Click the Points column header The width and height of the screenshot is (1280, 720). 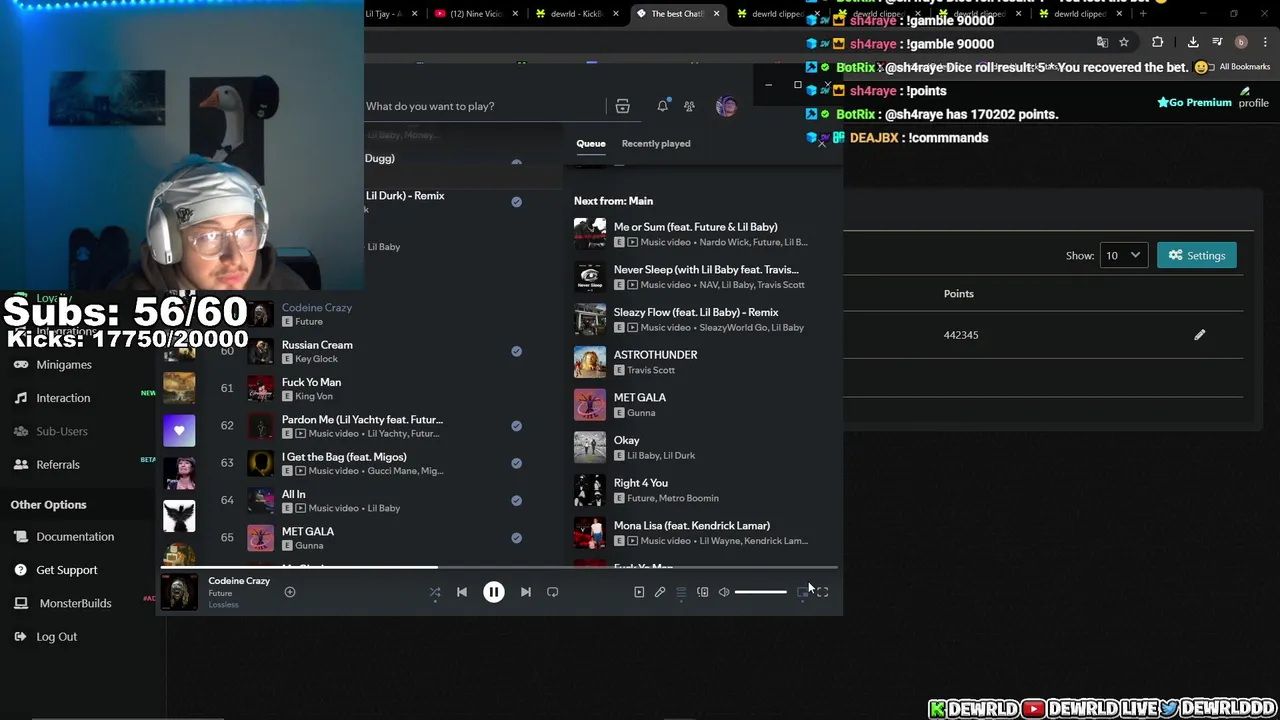tap(959, 294)
